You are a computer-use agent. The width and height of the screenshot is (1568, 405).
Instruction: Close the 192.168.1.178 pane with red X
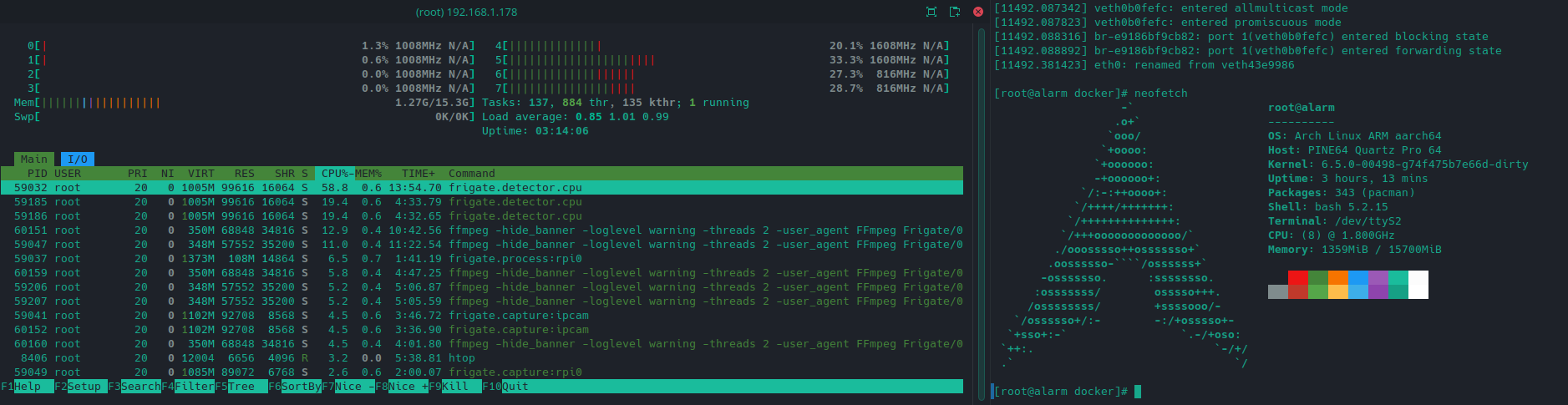pos(978,12)
